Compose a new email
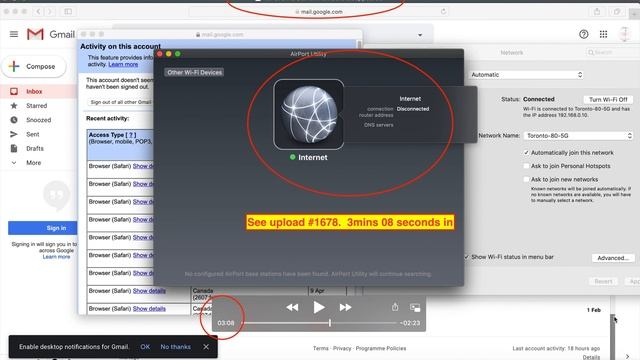The width and height of the screenshot is (640, 360). (34, 66)
